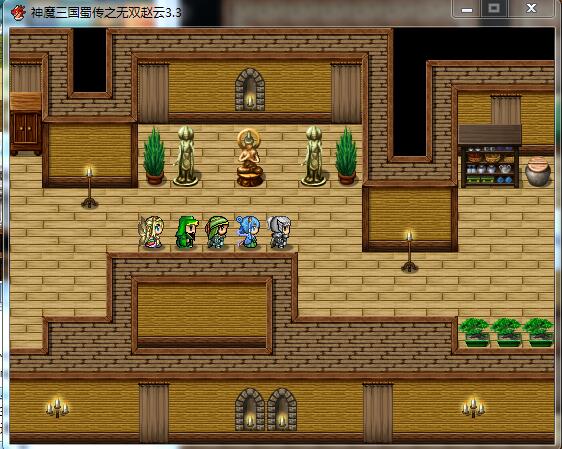Click the rightmost bonsai tree planter

[539, 332]
